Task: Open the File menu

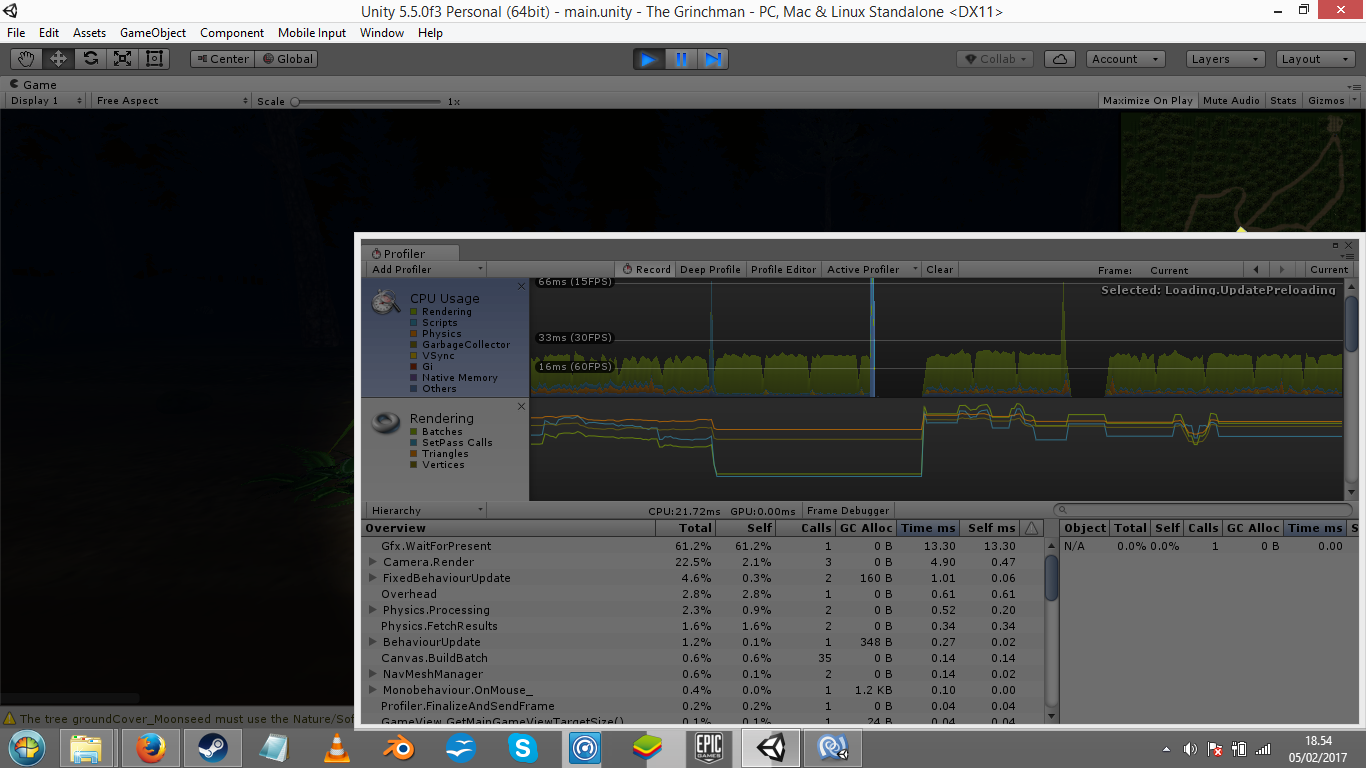Action: (x=16, y=33)
